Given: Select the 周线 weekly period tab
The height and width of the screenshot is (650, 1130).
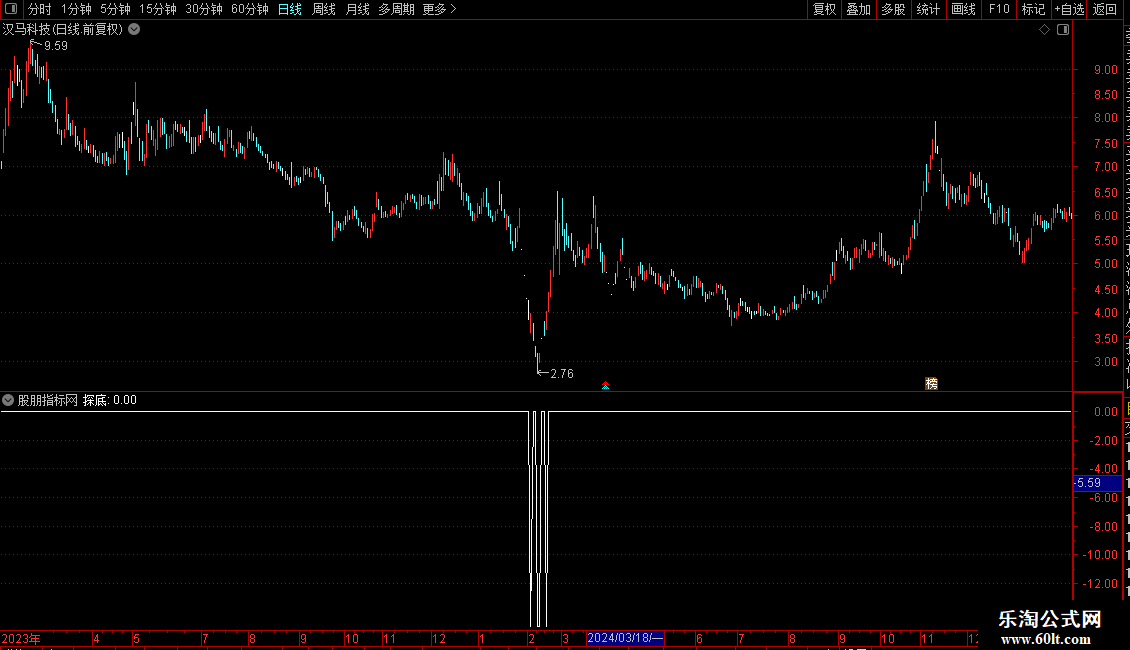Looking at the screenshot, I should click(324, 9).
